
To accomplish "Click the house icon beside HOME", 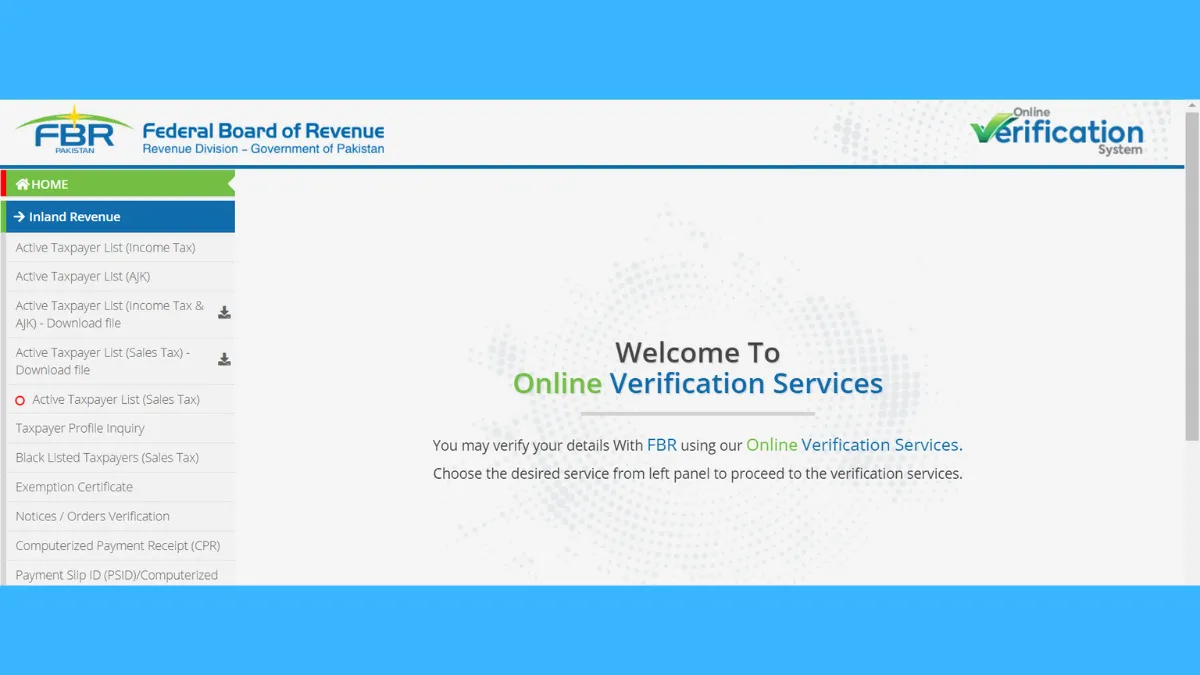I will click(22, 184).
